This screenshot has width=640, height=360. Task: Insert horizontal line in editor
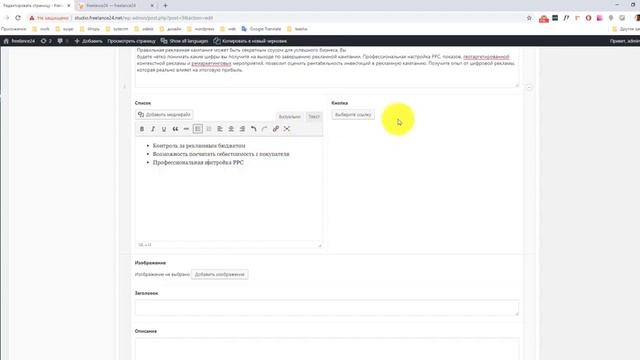(186, 129)
